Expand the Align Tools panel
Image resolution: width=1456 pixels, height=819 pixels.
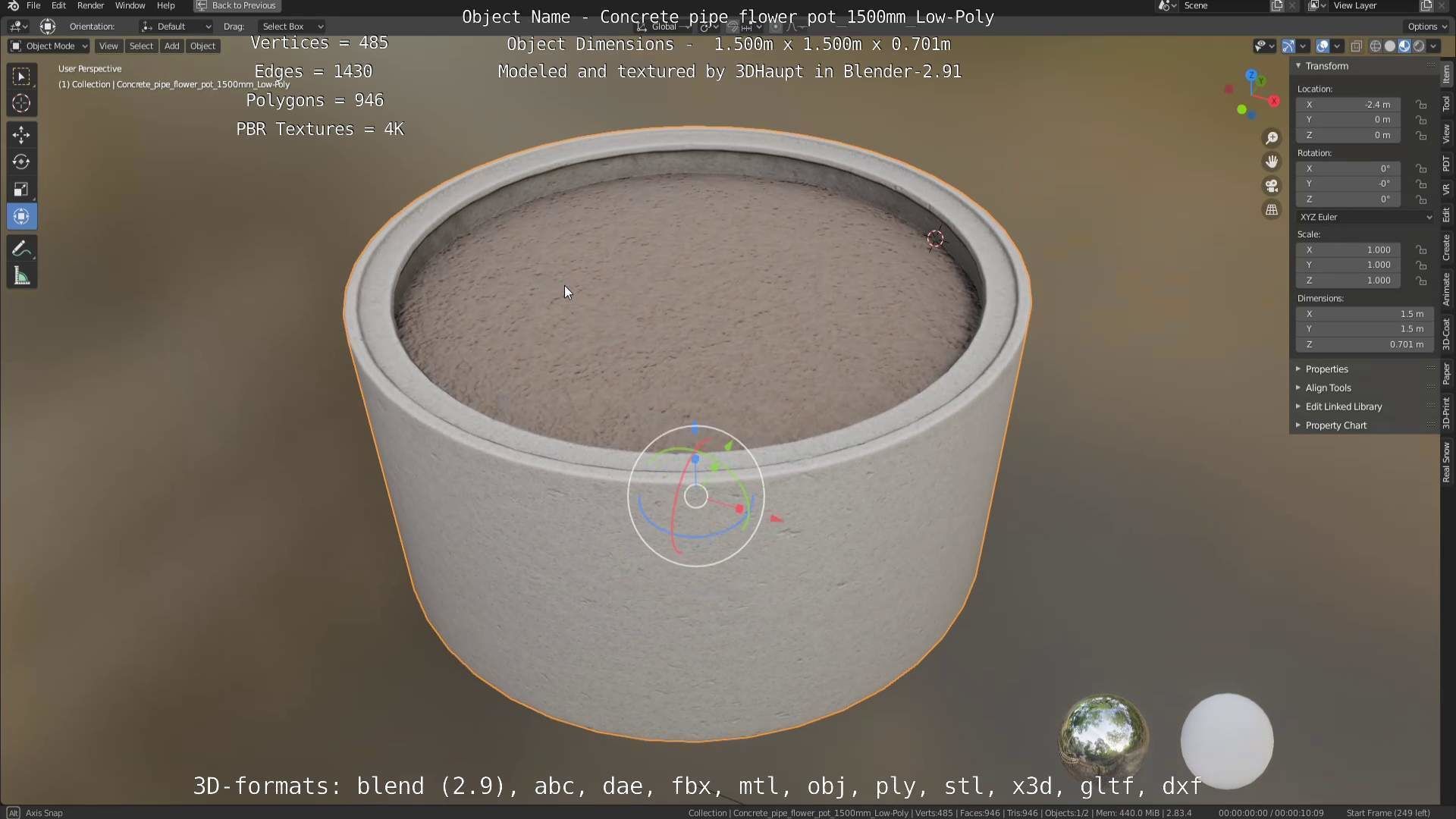(1327, 388)
